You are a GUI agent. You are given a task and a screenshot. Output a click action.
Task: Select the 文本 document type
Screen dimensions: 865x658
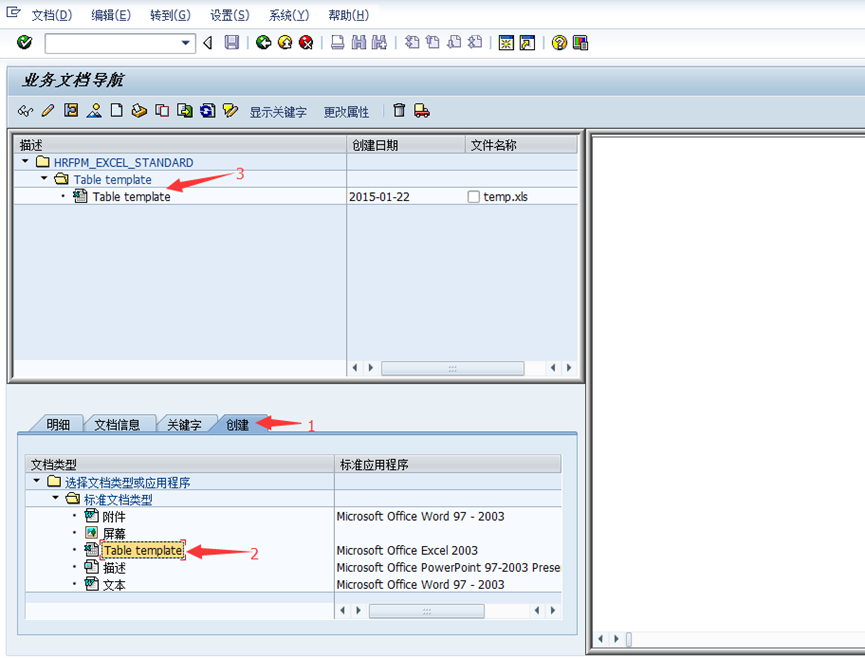tap(114, 585)
